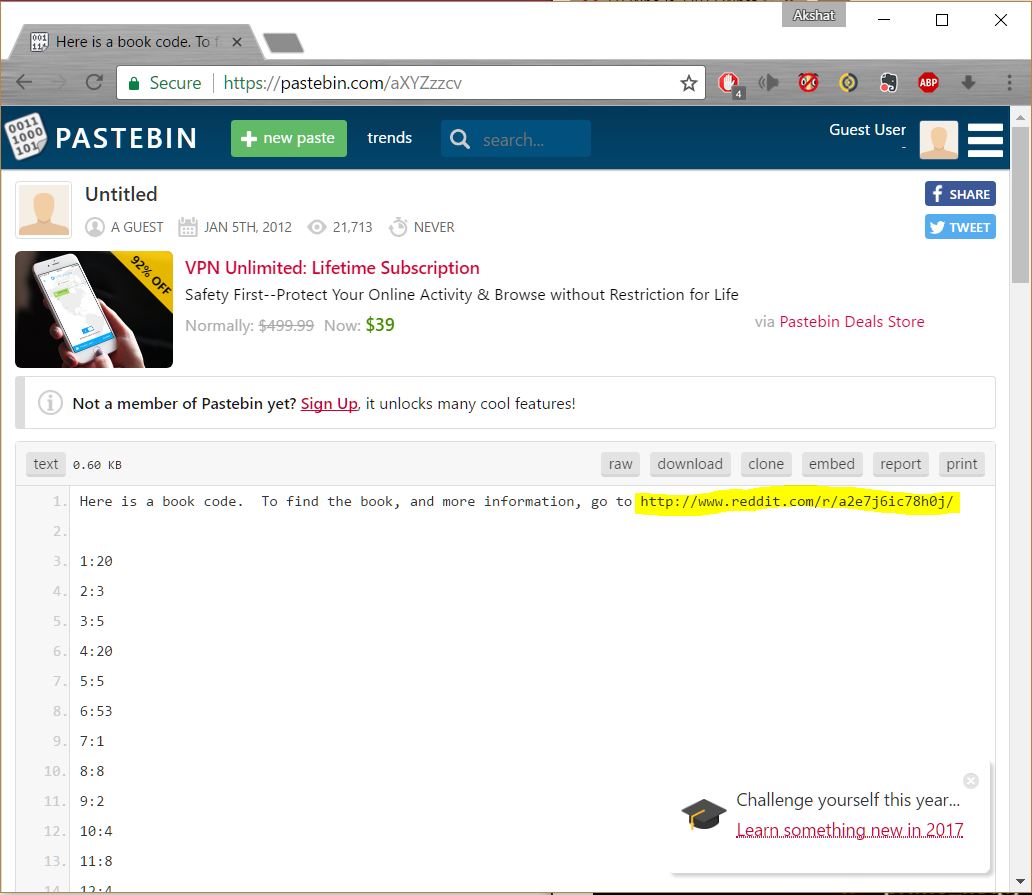This screenshot has height=895, width=1032.
Task: Click the 'NEVER' expiry text
Action: click(x=434, y=227)
